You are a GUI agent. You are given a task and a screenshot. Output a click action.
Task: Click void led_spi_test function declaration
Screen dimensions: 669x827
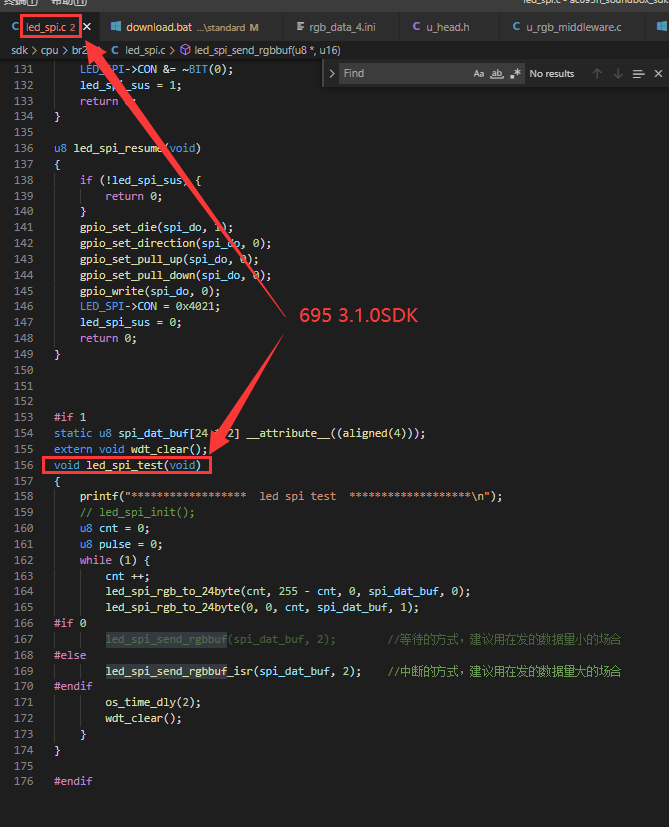tap(127, 465)
